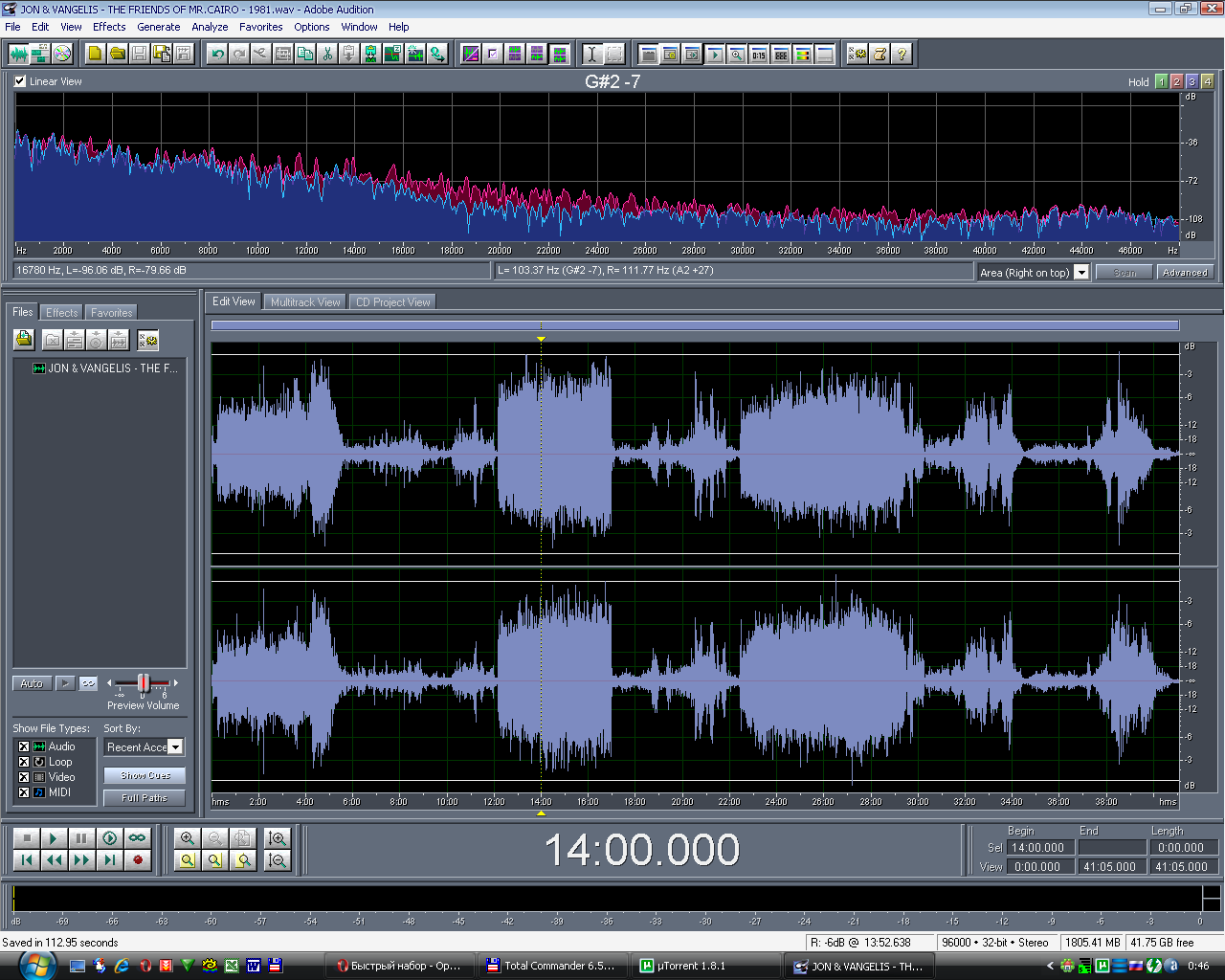Click Zoom In Horizontally magnifier icon

(188, 838)
